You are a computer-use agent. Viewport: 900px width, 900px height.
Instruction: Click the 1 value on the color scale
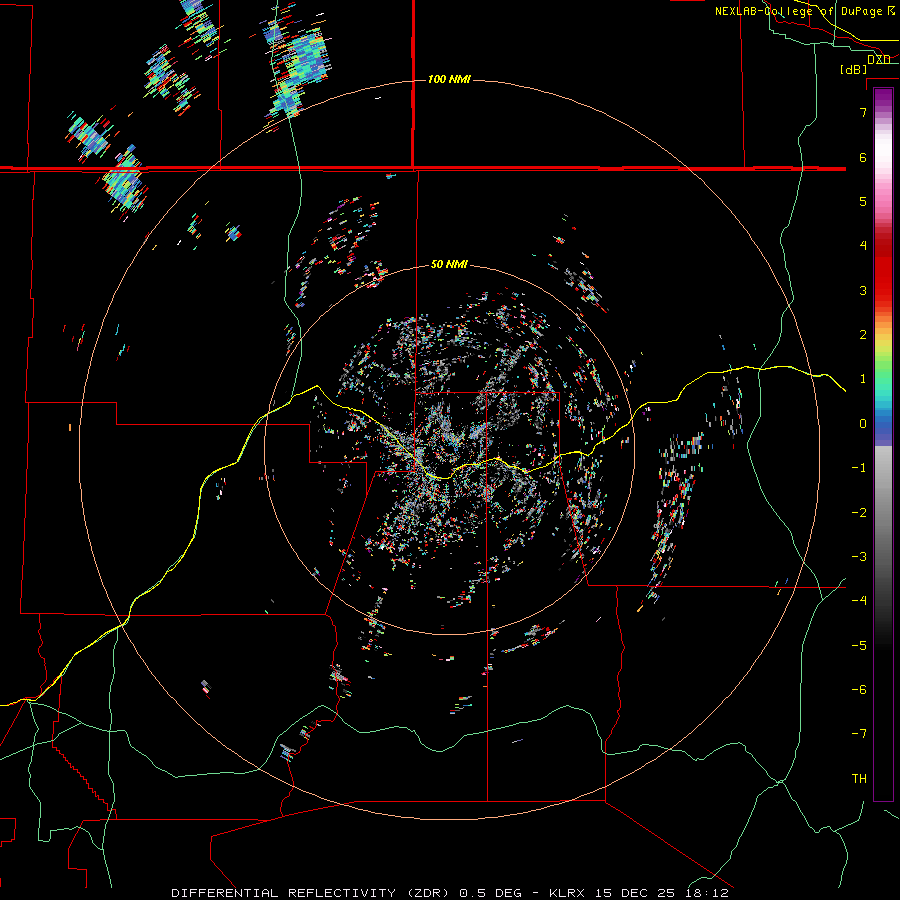coord(863,379)
